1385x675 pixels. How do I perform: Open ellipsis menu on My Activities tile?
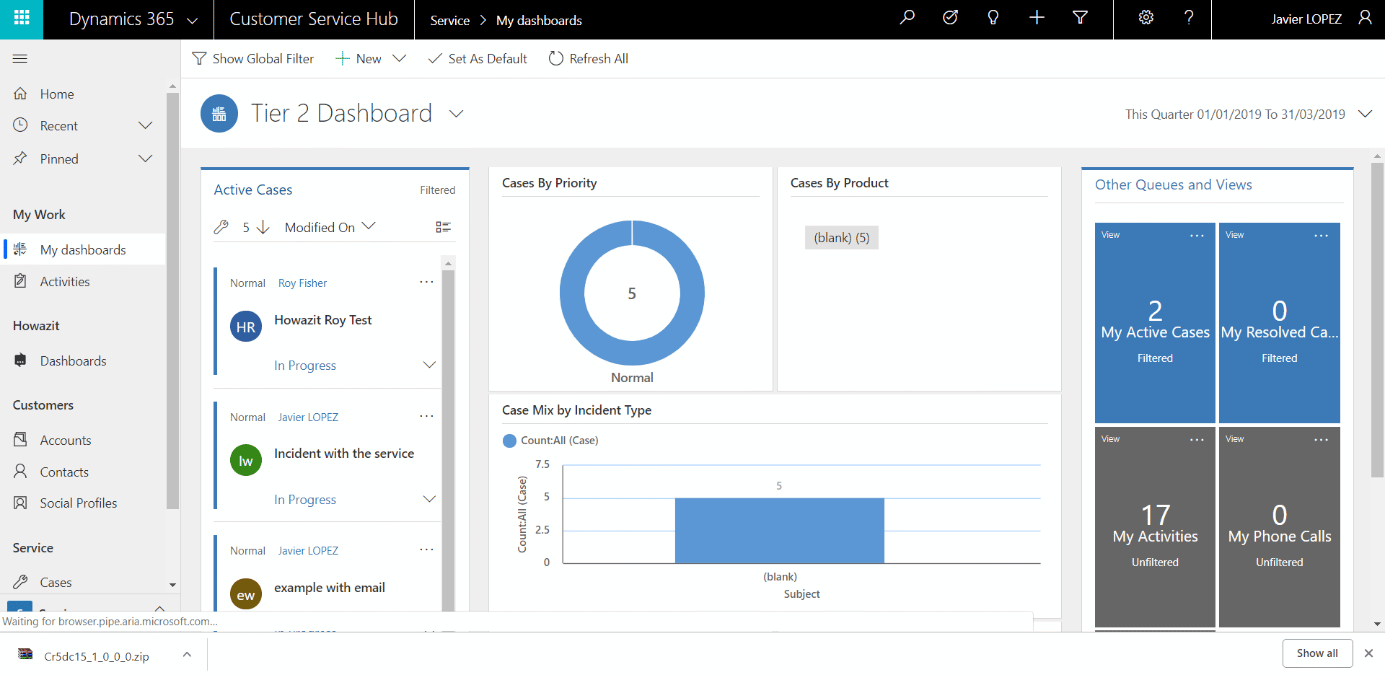(1197, 440)
